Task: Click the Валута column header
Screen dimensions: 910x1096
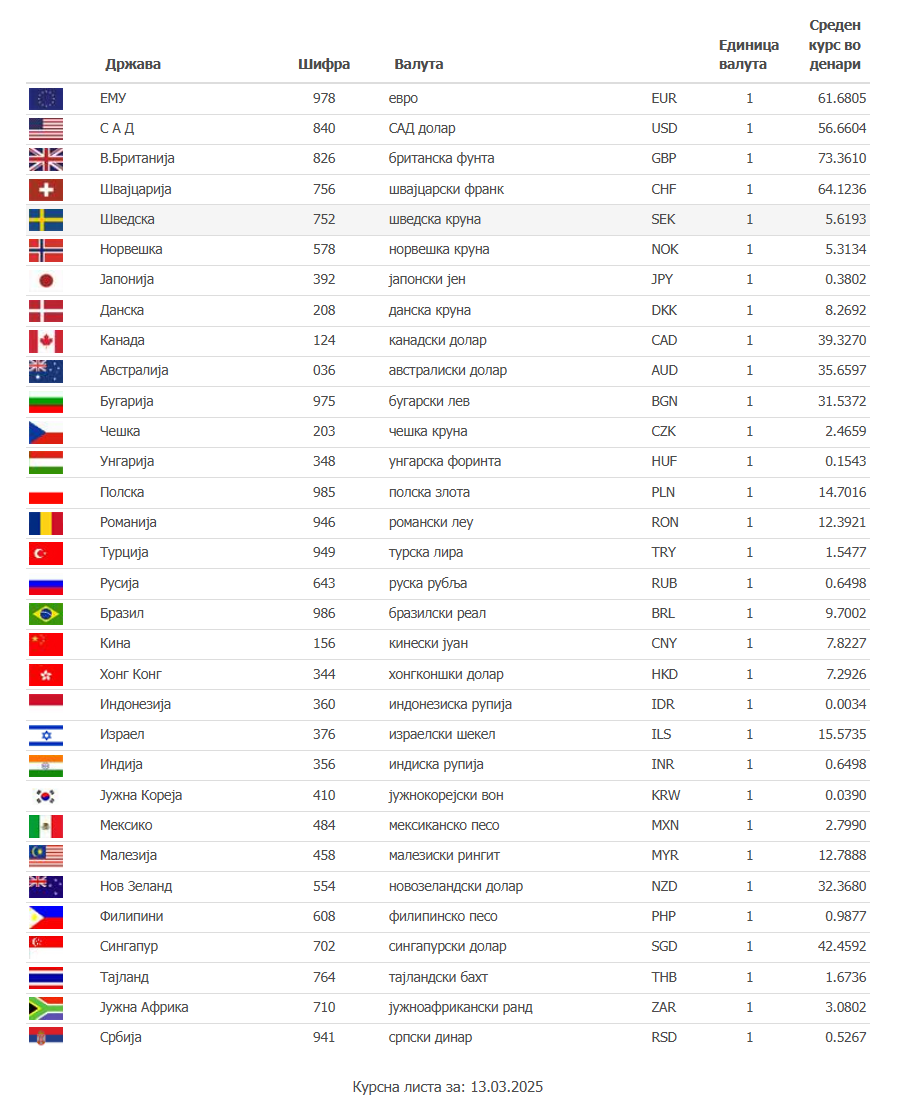Action: (419, 64)
